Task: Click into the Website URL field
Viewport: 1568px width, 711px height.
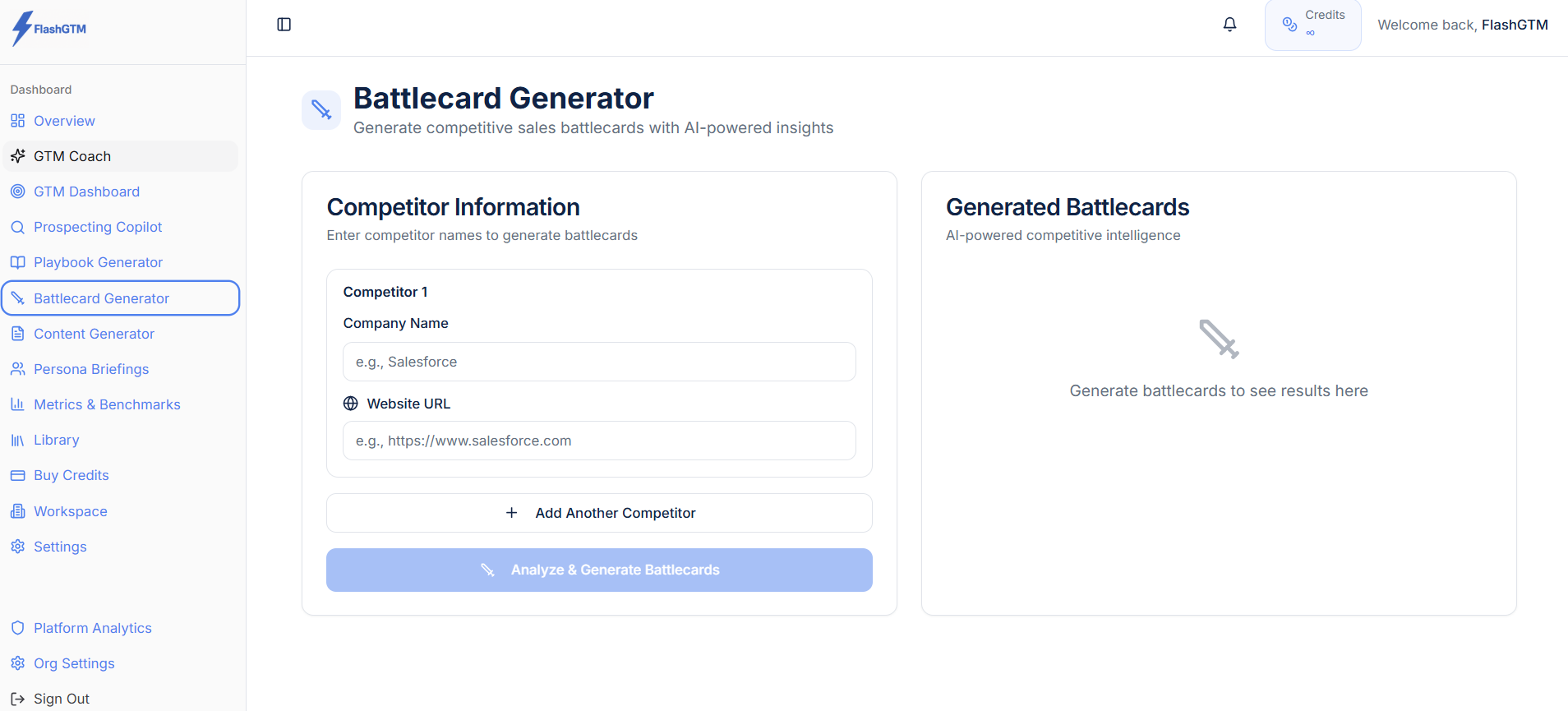Action: [x=599, y=441]
